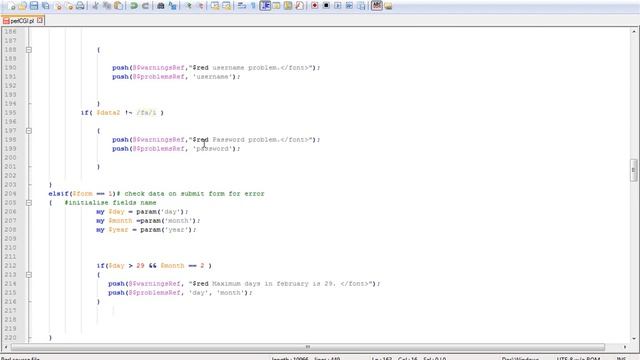This screenshot has width=640, height=360.
Task: Click line number 212 in the margin
Action: pyautogui.click(x=10, y=266)
